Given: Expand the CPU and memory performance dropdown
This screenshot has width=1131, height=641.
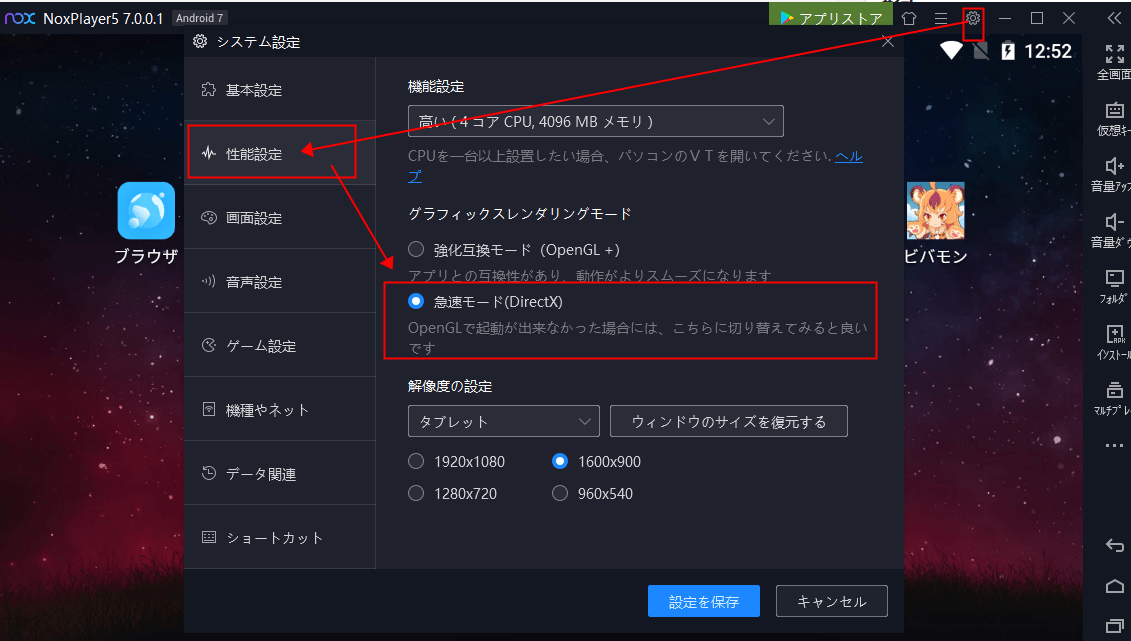Looking at the screenshot, I should (x=596, y=121).
